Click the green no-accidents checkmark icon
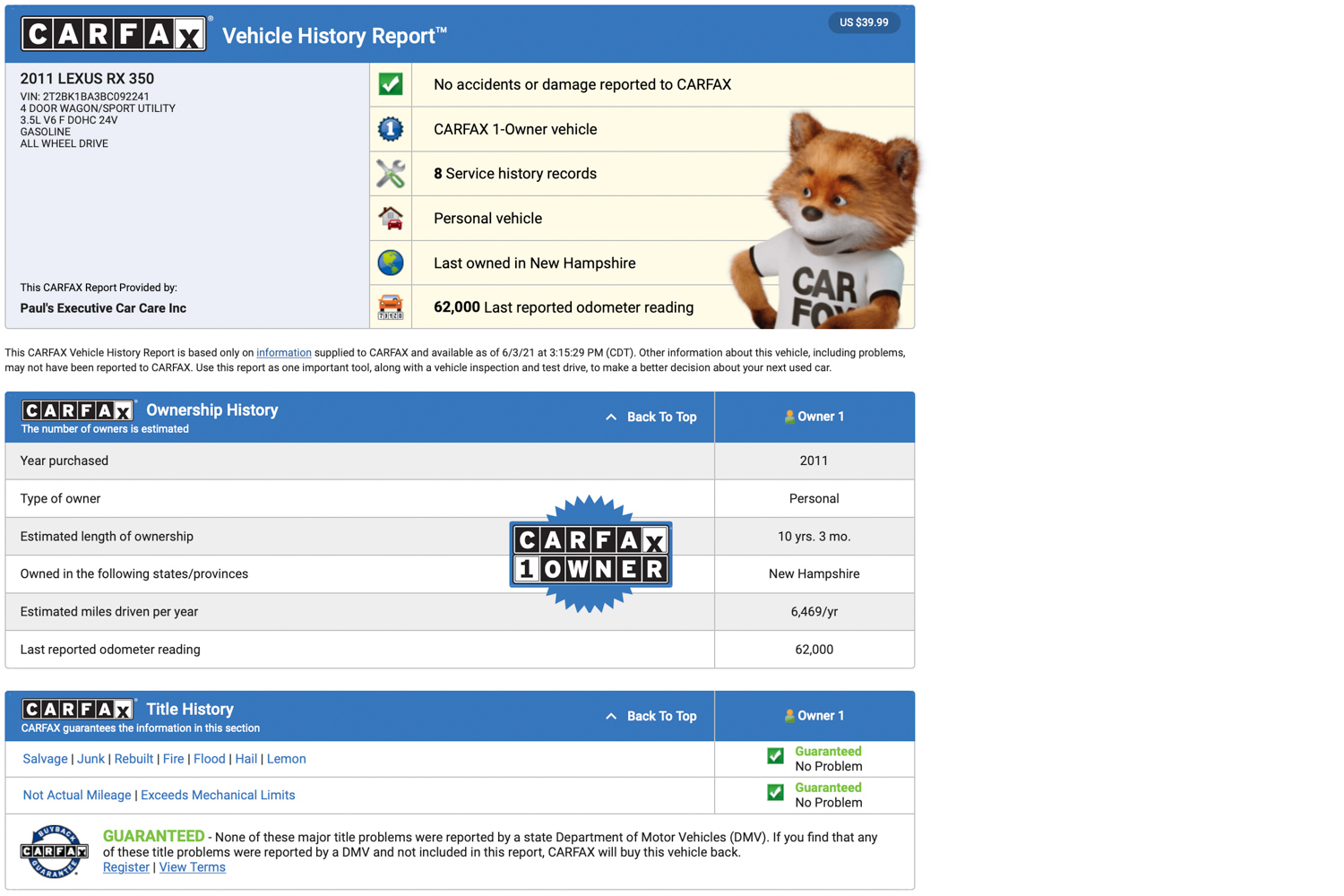 [x=391, y=84]
